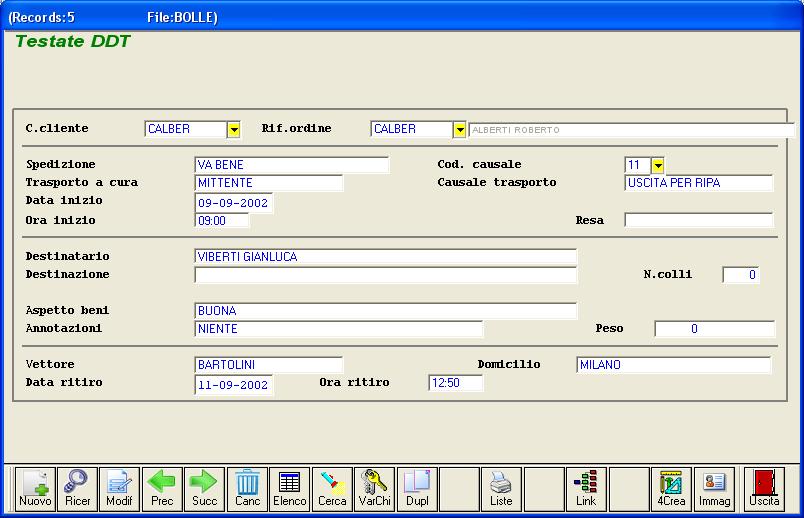Click the Vettore field containing BARTOLINI

[268, 365]
